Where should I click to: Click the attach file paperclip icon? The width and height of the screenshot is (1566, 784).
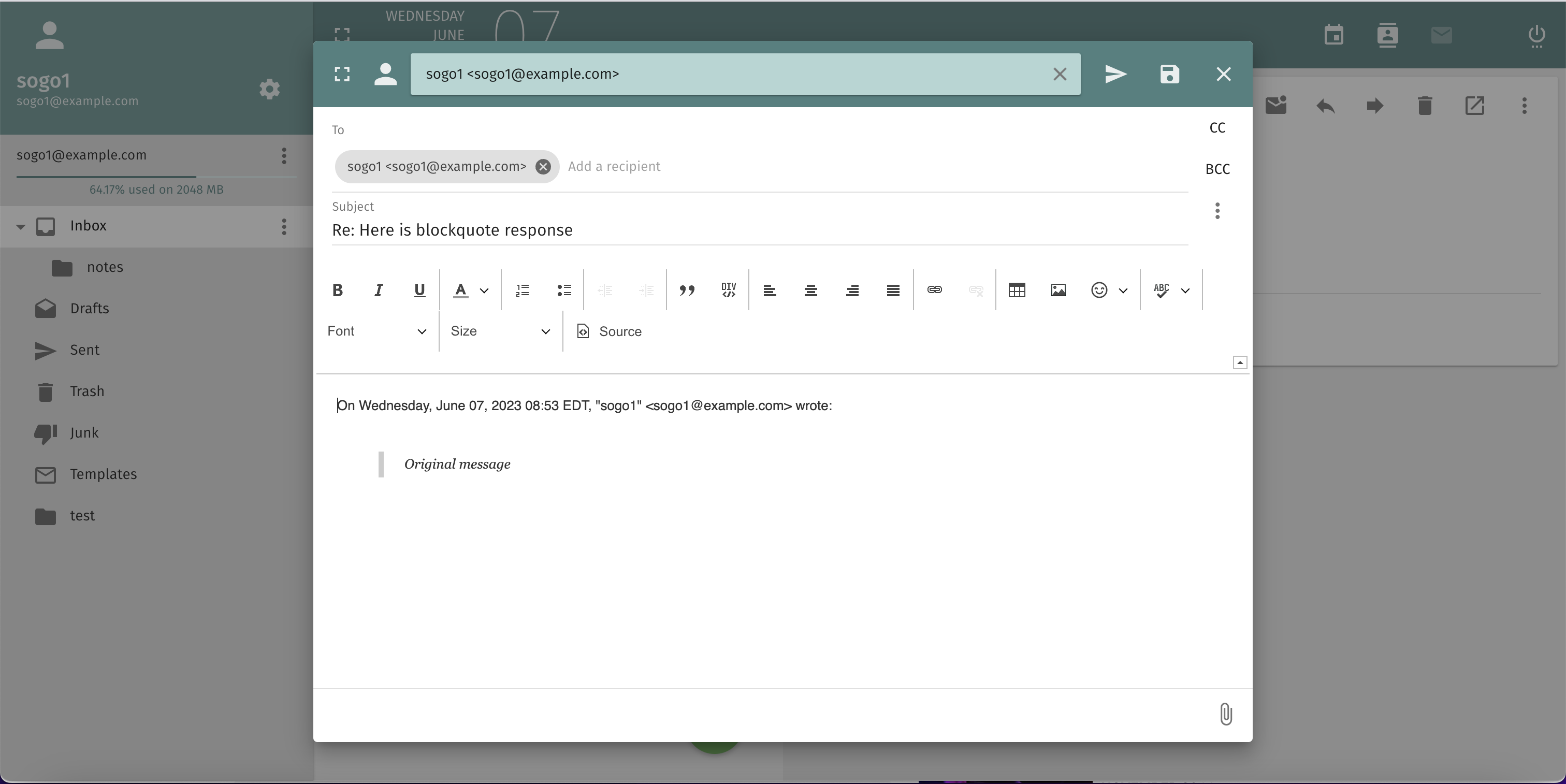[x=1226, y=714]
